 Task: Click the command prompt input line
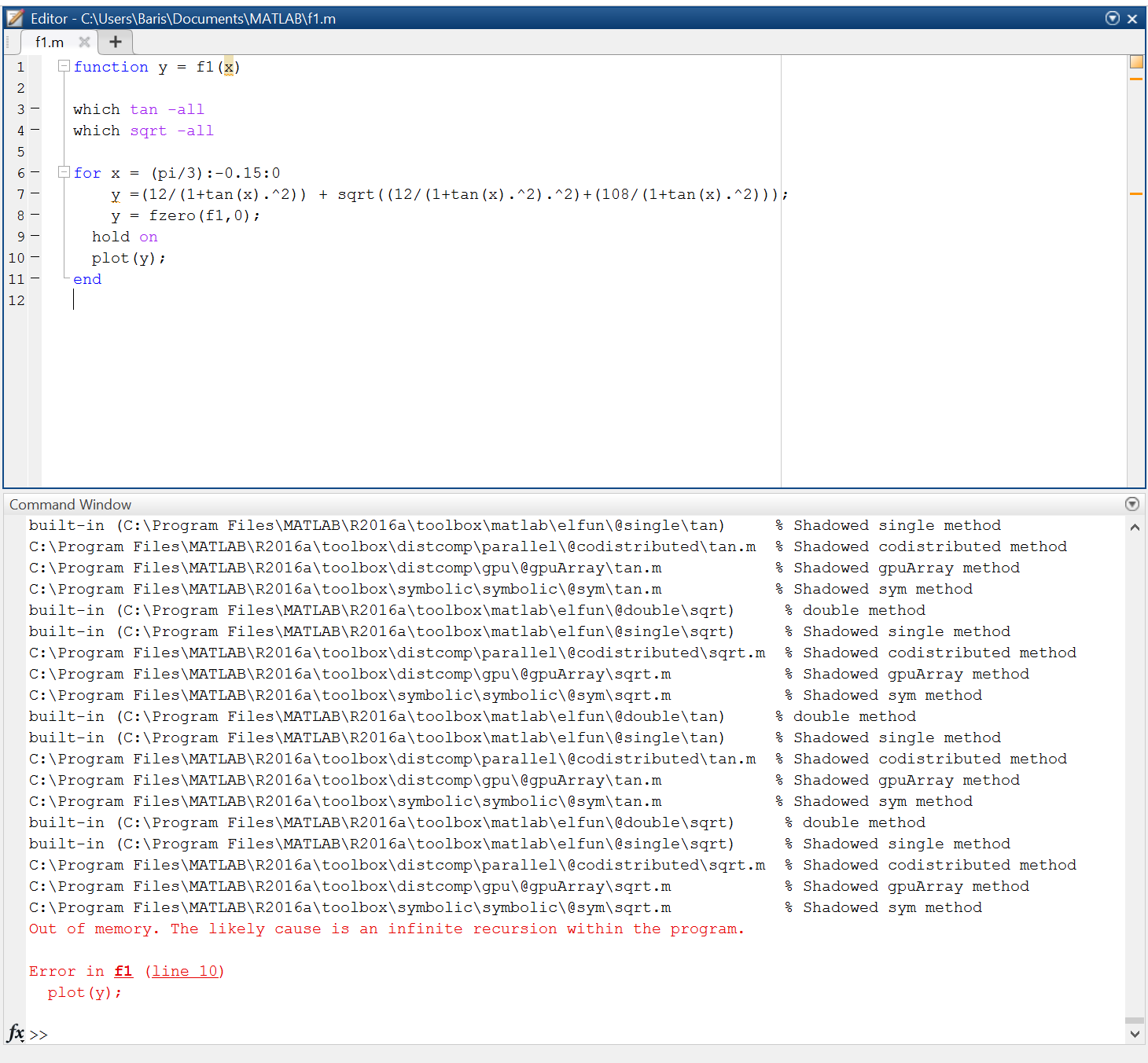[x=550, y=1034]
